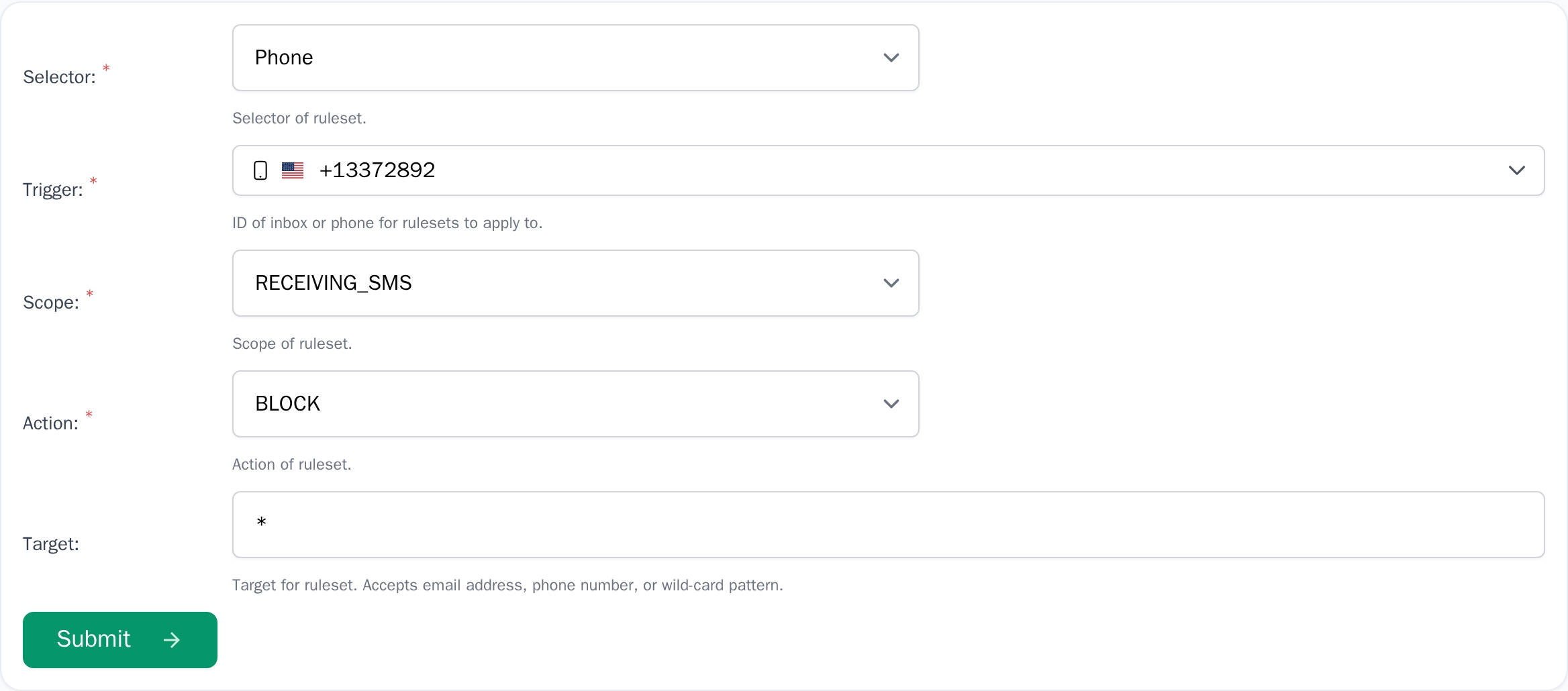Click the 'Target for ruleset' help text
The width and height of the screenshot is (1568, 691).
[x=507, y=585]
